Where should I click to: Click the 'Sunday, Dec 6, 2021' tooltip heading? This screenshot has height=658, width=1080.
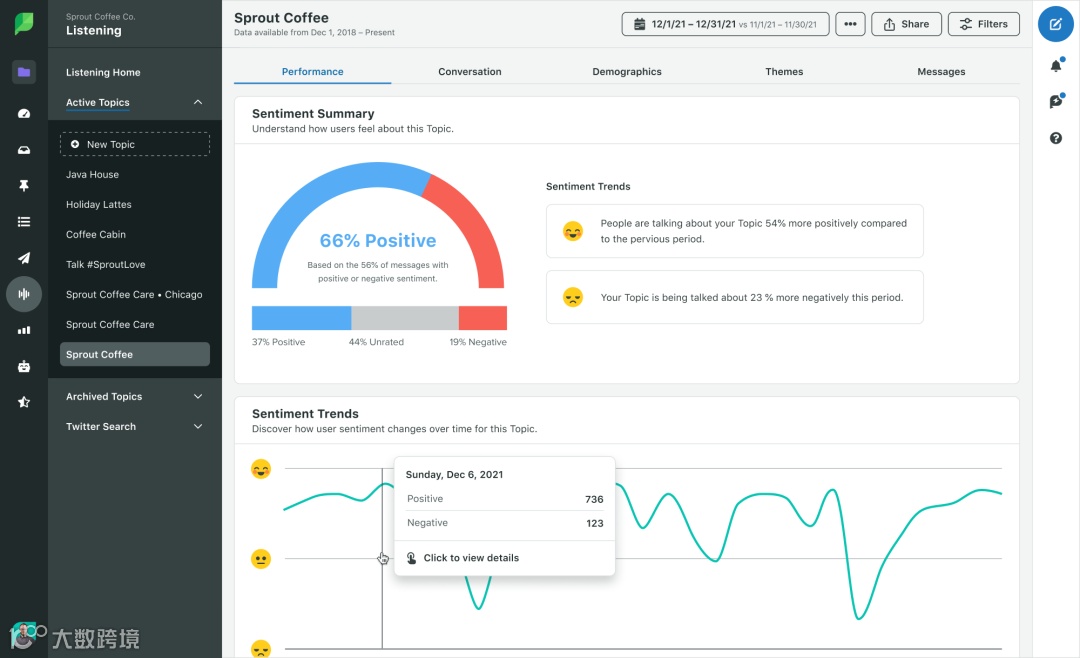point(455,475)
